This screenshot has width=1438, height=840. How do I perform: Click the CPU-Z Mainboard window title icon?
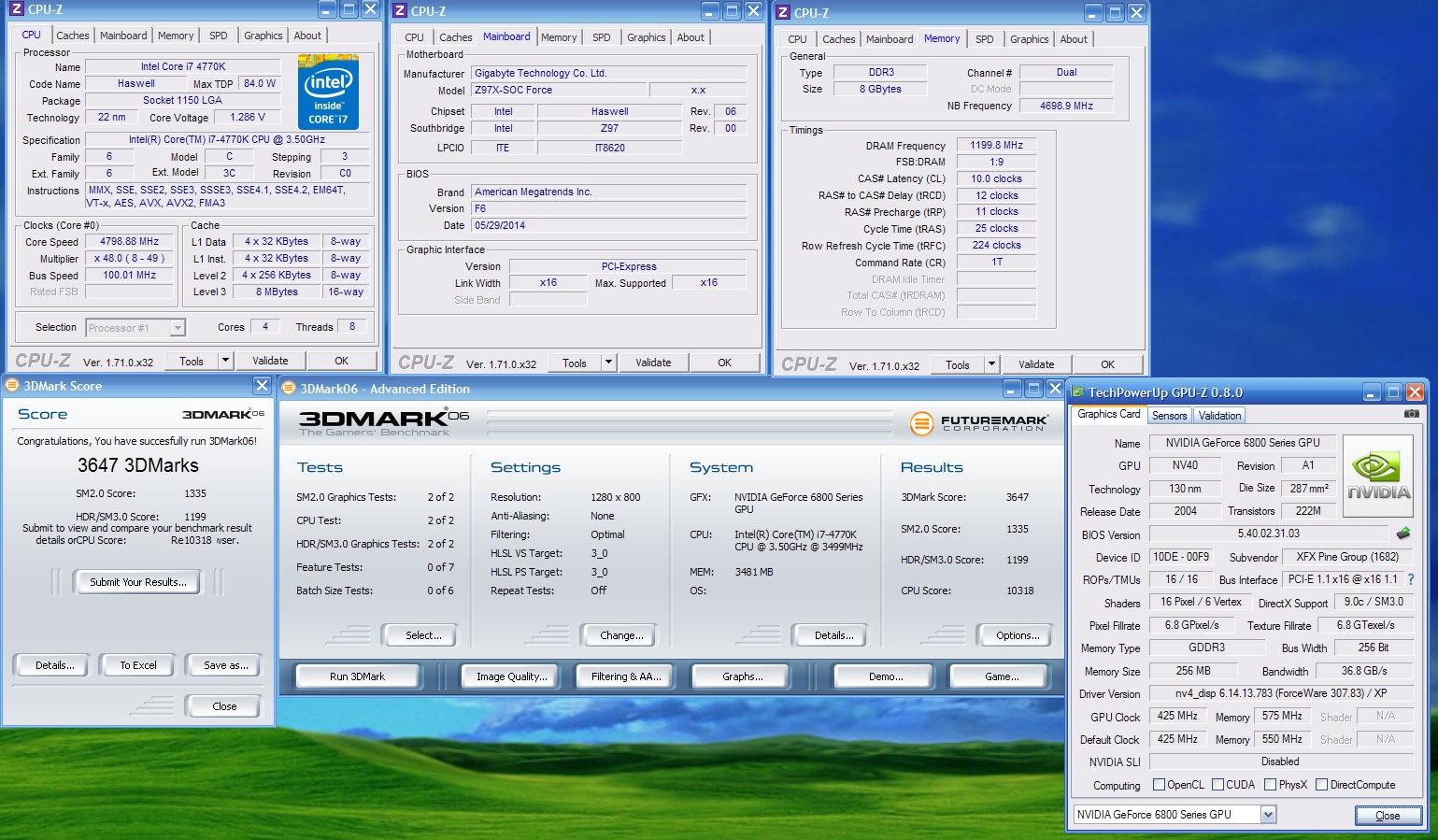click(x=400, y=11)
